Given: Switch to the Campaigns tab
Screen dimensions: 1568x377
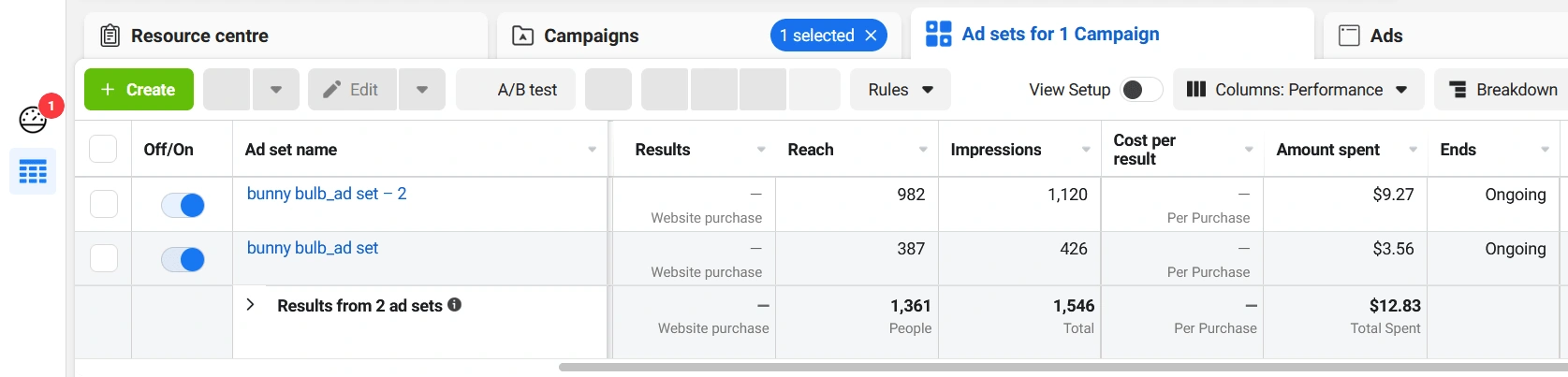Looking at the screenshot, I should point(591,36).
